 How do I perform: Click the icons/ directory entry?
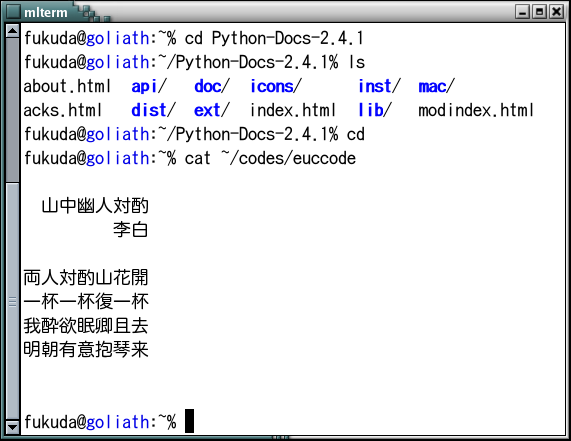tap(276, 87)
